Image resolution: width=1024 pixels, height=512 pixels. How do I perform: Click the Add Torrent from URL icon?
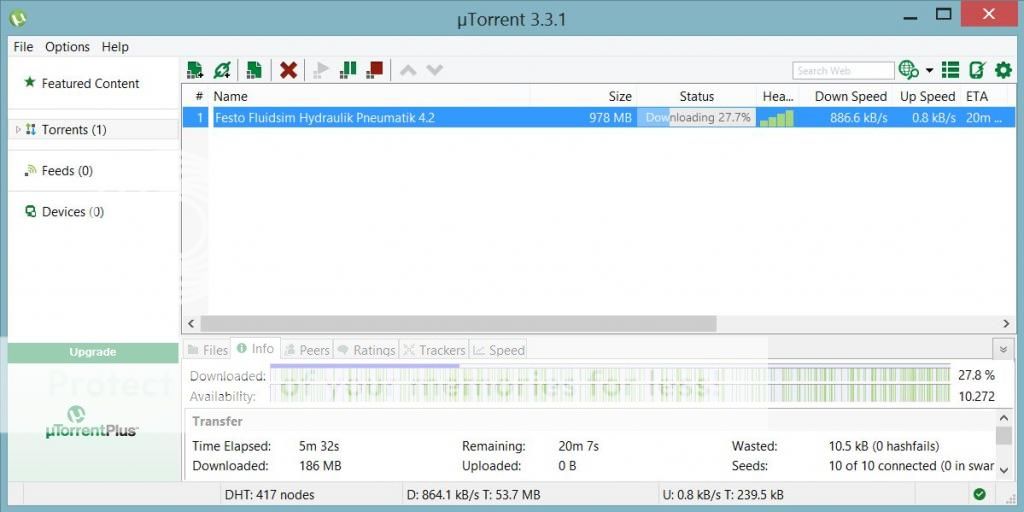(x=222, y=70)
